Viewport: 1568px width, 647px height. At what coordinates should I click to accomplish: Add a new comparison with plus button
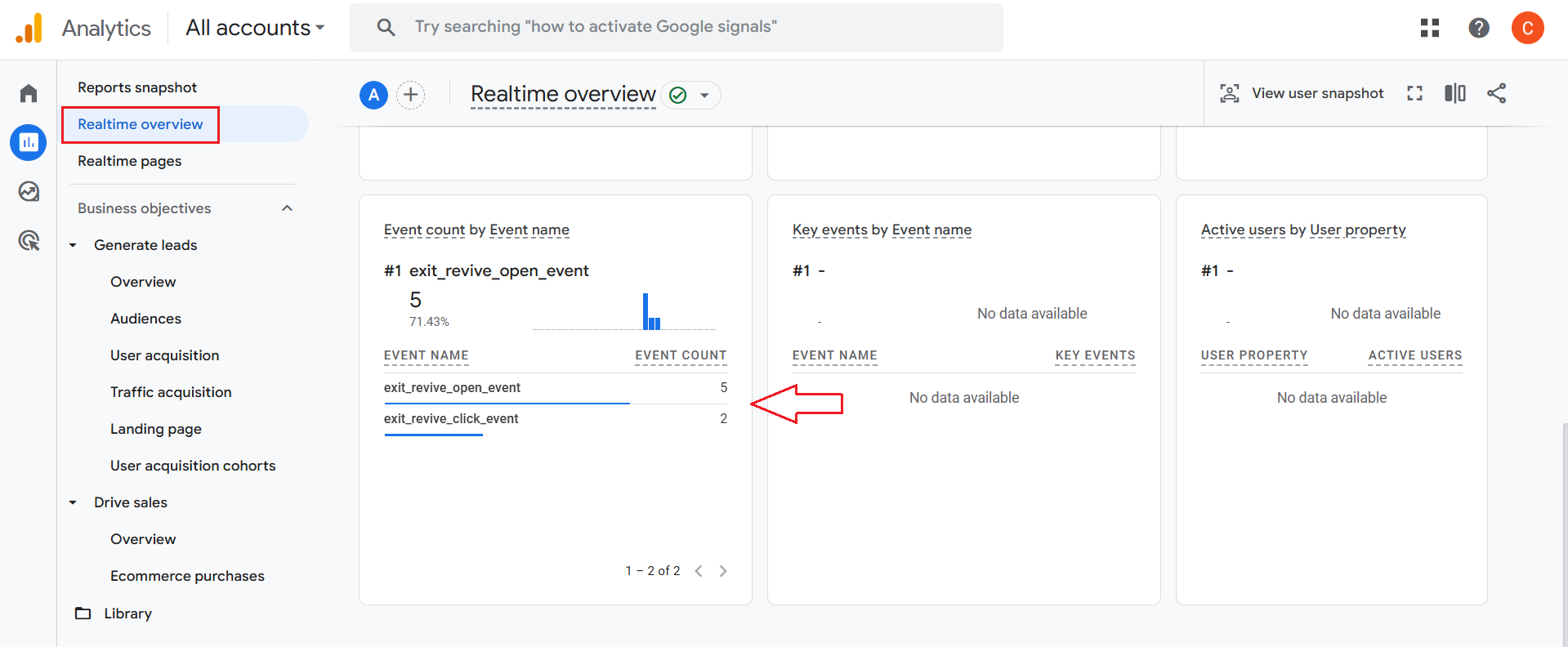click(x=410, y=95)
